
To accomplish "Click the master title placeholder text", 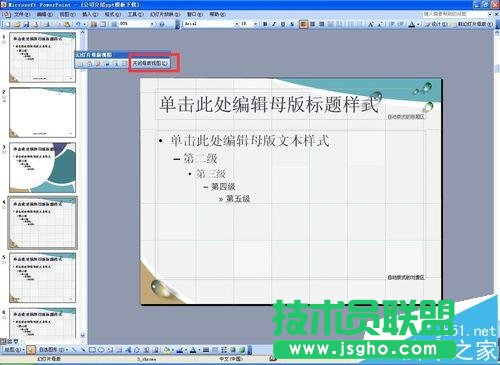I will click(x=269, y=104).
